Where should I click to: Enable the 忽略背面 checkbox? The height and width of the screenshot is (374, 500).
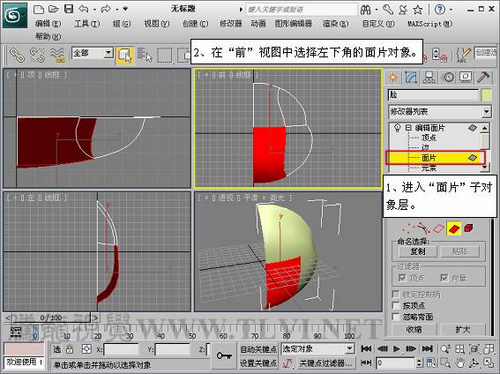[x=395, y=316]
